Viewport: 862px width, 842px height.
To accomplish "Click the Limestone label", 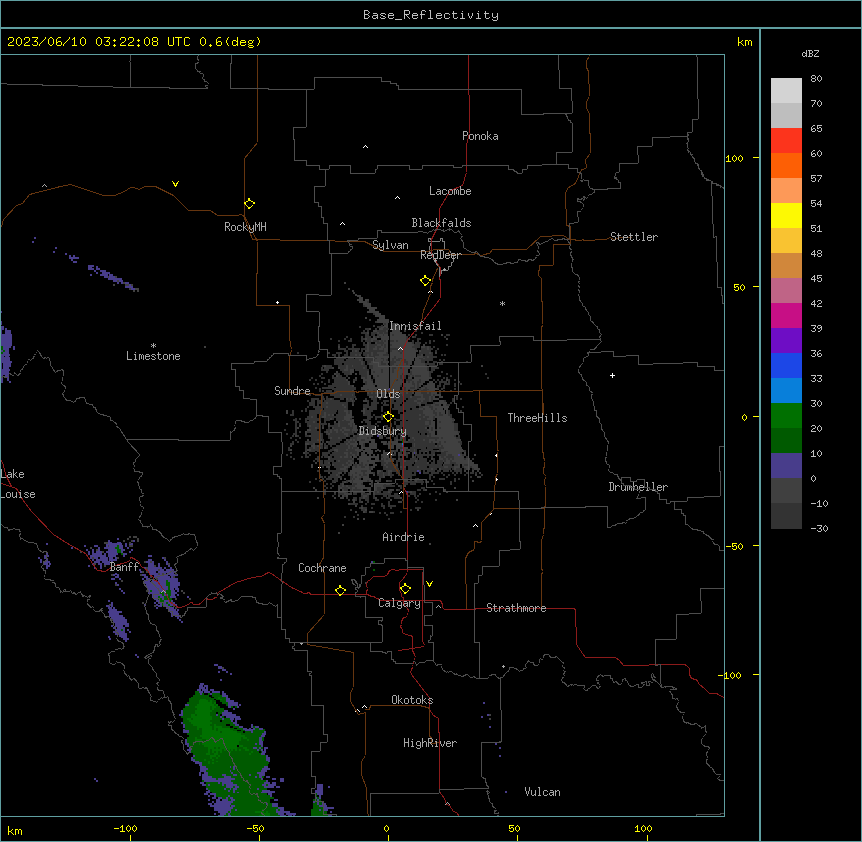I will (x=153, y=356).
